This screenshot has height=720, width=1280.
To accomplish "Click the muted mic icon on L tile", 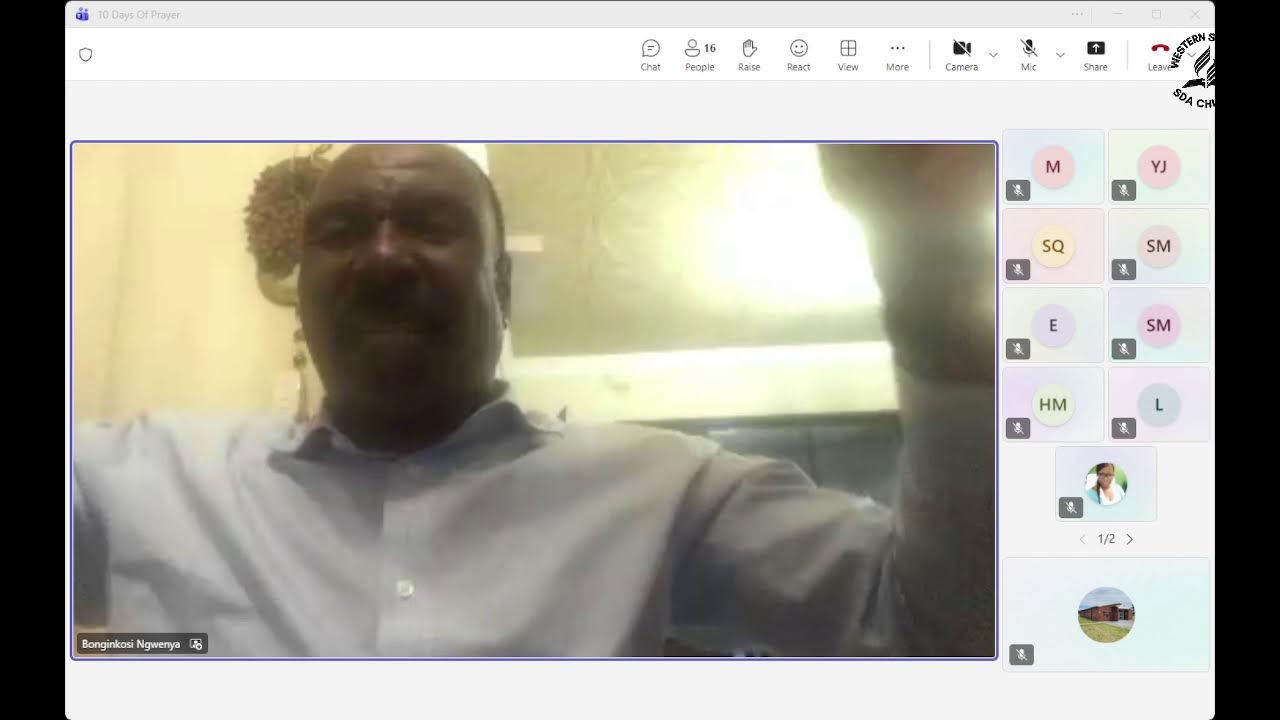I will [1124, 428].
